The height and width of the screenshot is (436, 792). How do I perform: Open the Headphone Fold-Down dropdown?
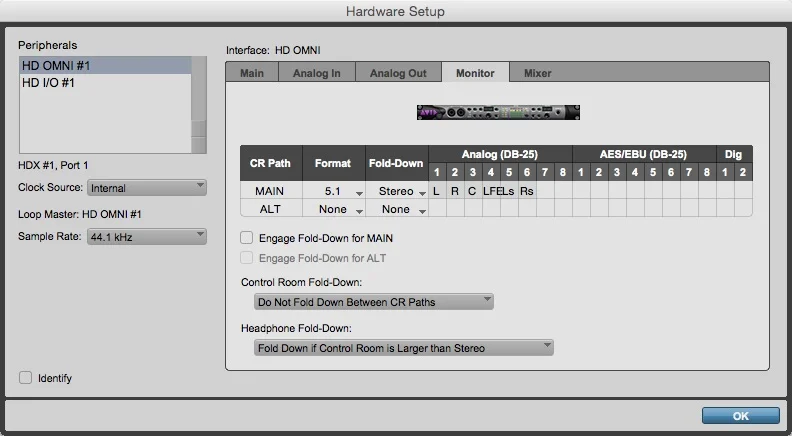[404, 348]
